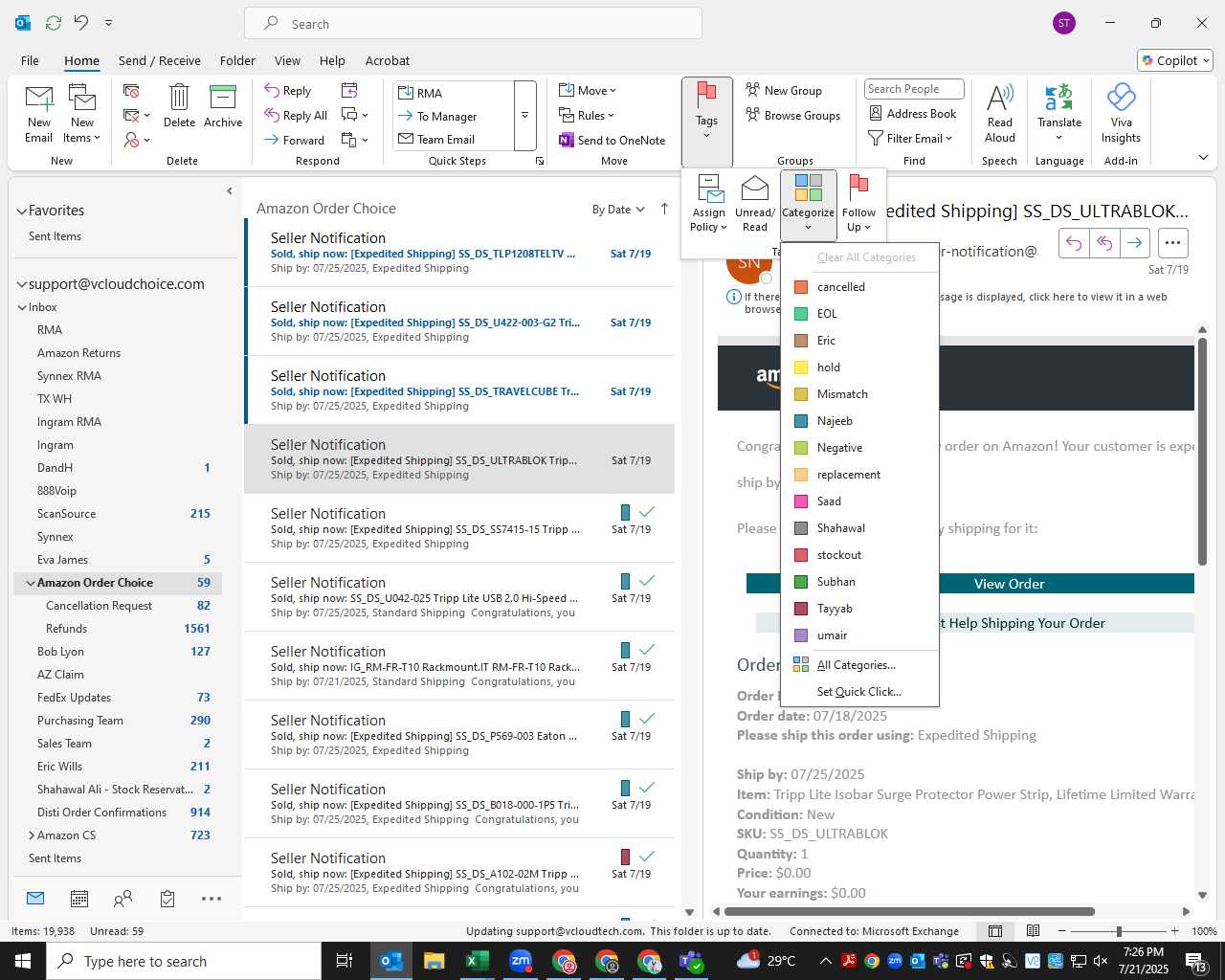
Task: Open the Filter Email dropdown
Action: 910,138
